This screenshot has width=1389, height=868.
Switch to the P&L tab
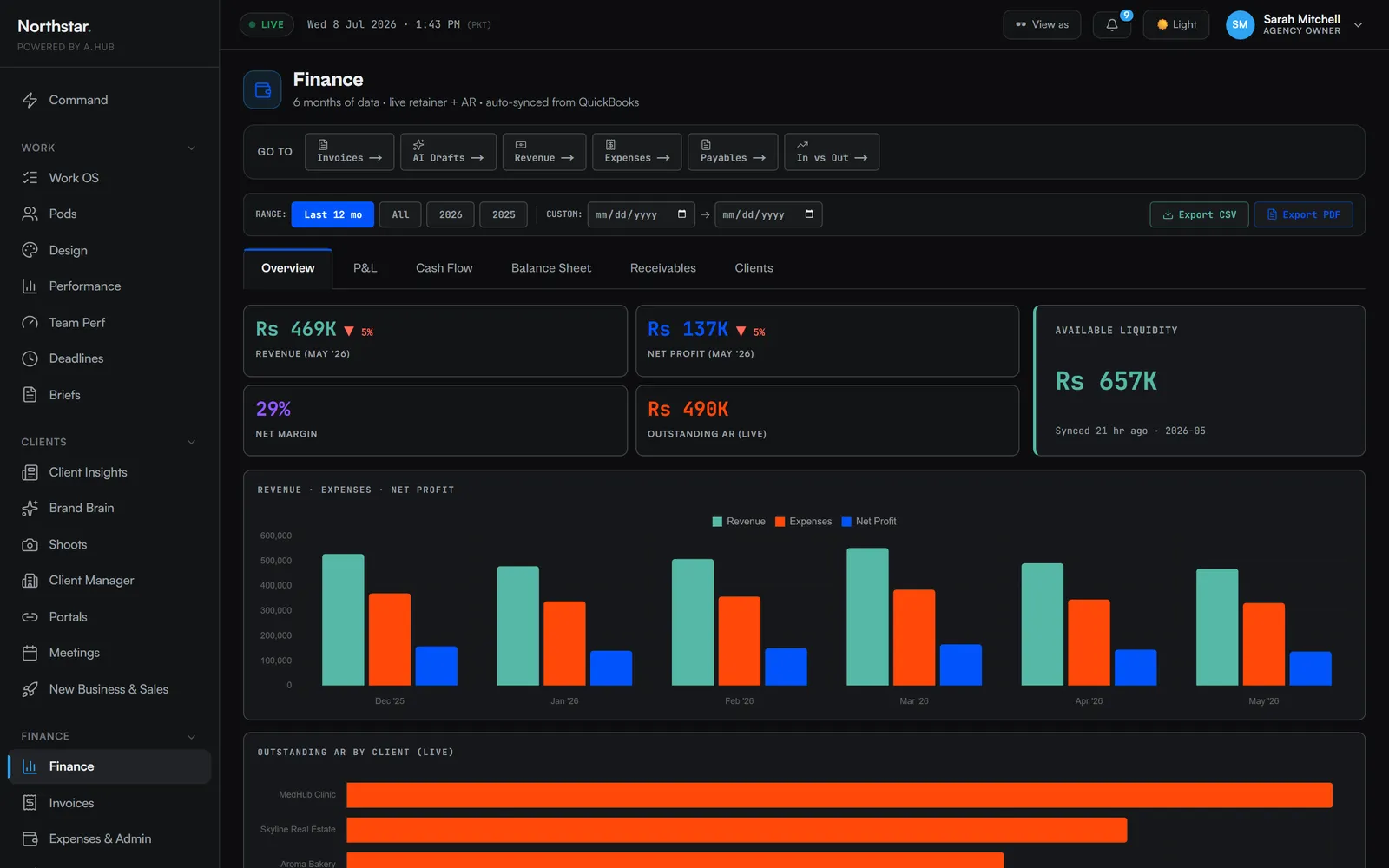[365, 268]
